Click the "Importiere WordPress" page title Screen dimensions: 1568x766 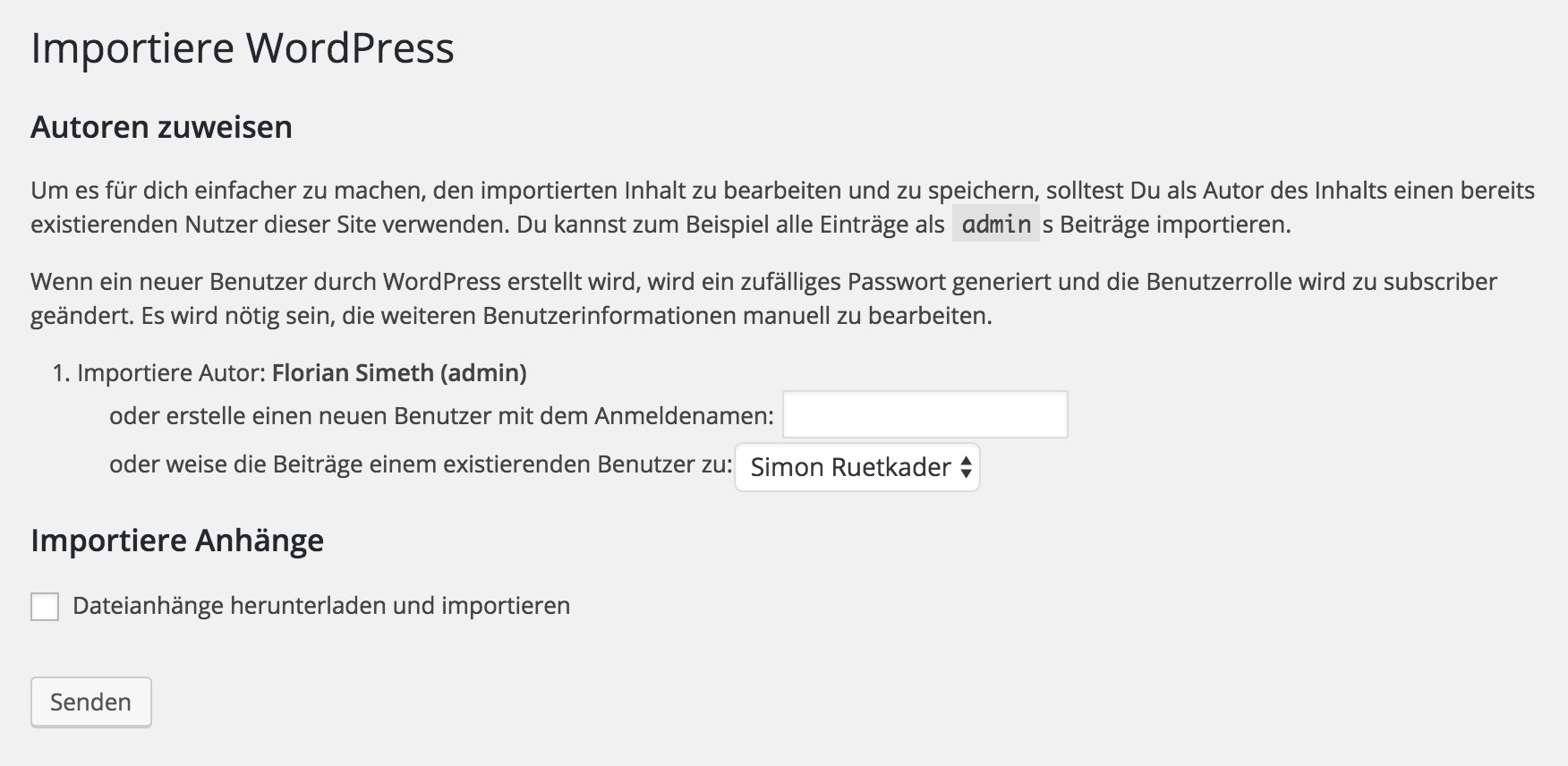tap(243, 47)
